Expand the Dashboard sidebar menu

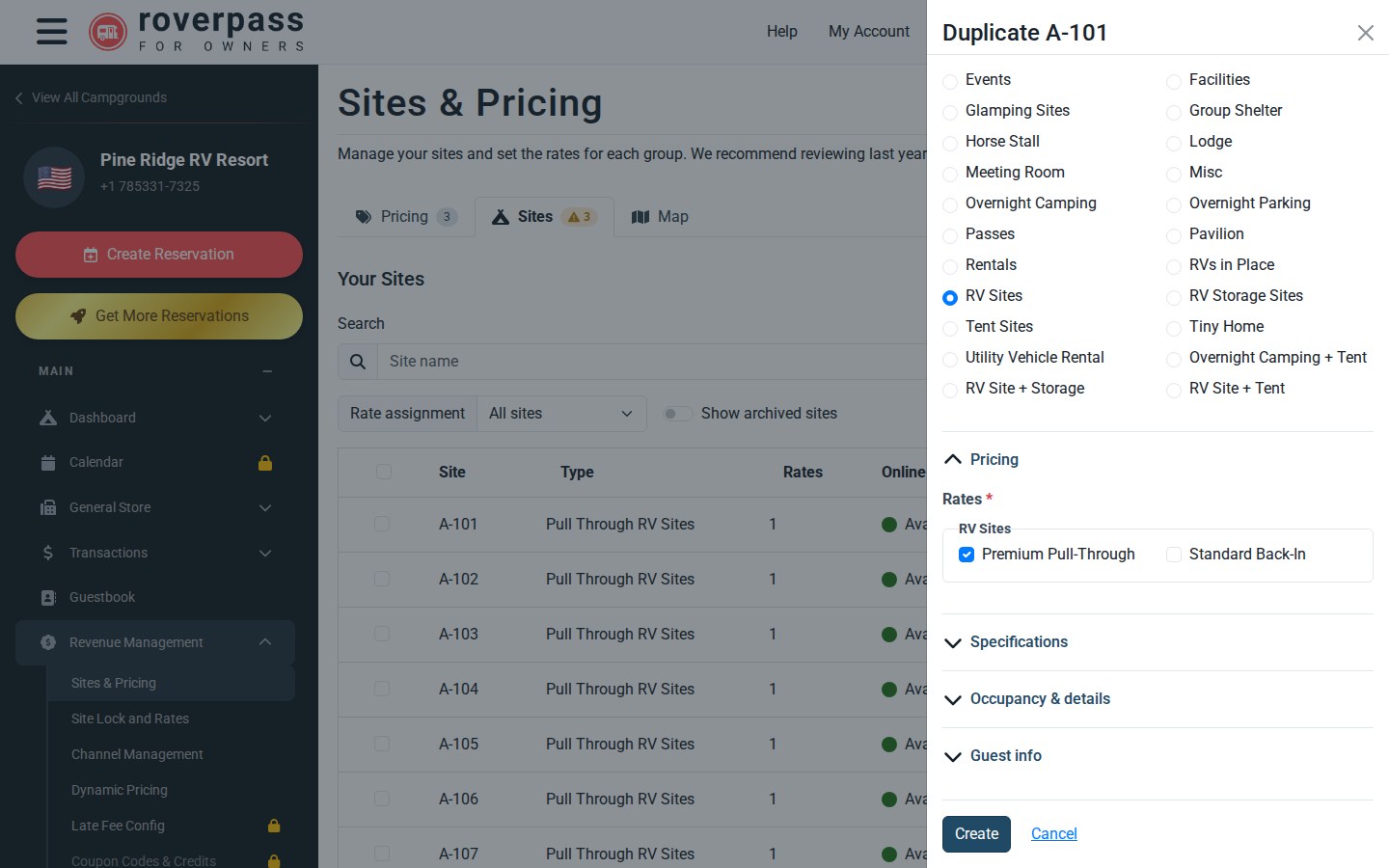point(265,418)
